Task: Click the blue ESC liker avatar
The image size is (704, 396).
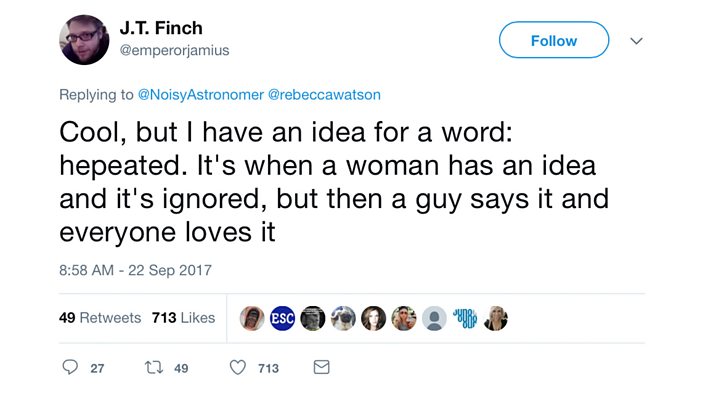Action: point(282,318)
